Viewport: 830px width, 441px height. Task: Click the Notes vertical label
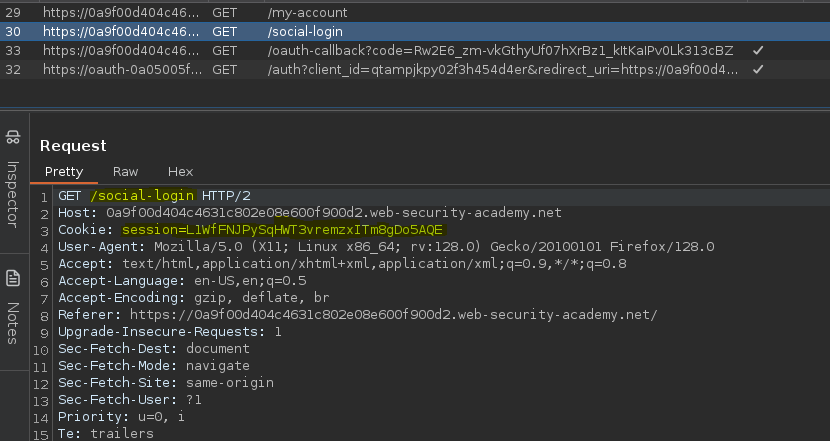tap(13, 323)
